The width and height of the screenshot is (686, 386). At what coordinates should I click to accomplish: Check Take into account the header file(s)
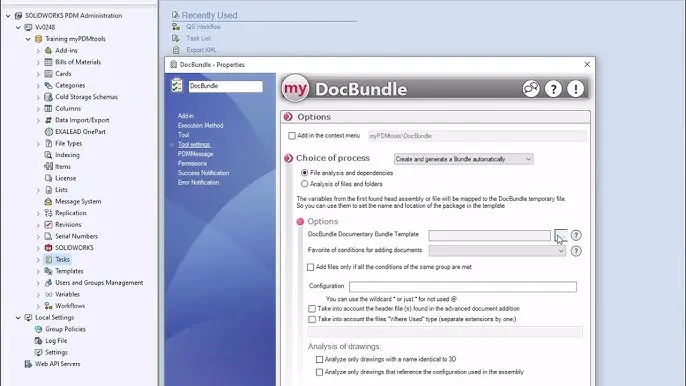[312, 309]
